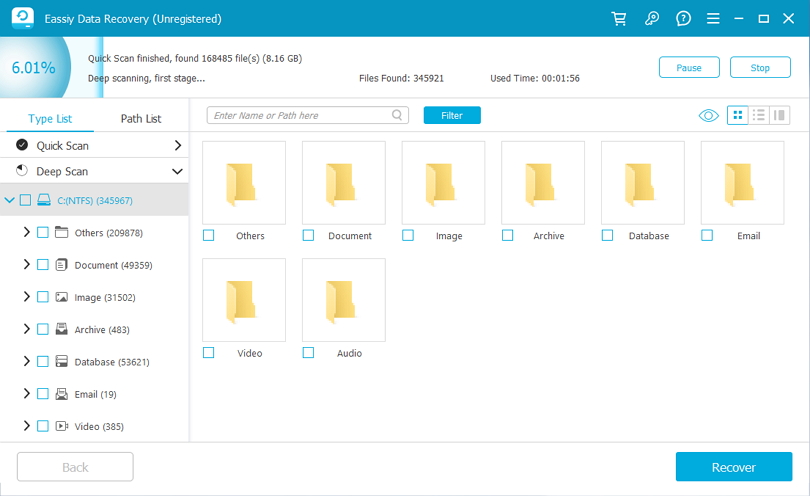Screen dimensions: 810x496
Task: Open the hamburger menu icon
Action: [713, 19]
